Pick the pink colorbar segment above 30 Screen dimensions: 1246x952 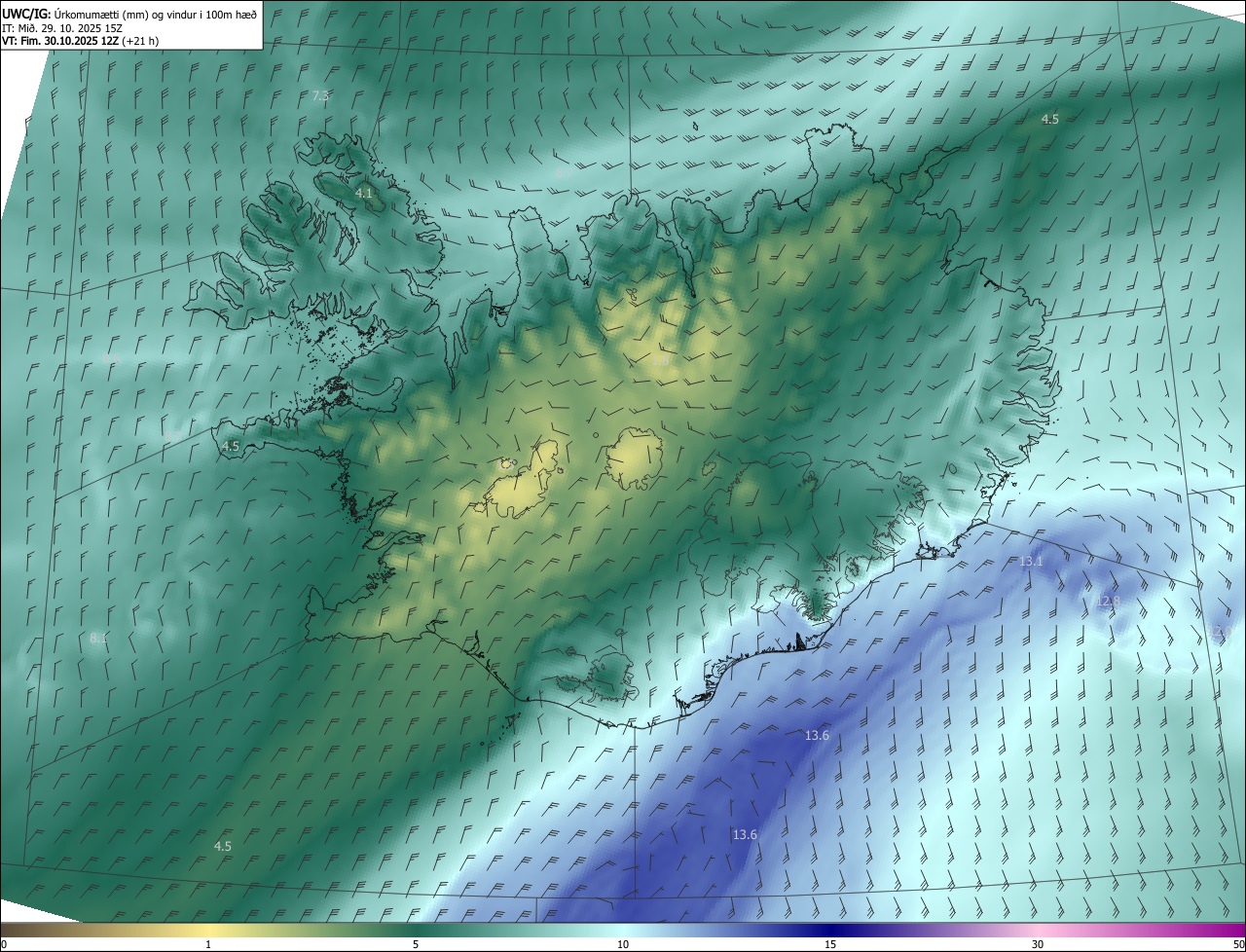point(1038,930)
